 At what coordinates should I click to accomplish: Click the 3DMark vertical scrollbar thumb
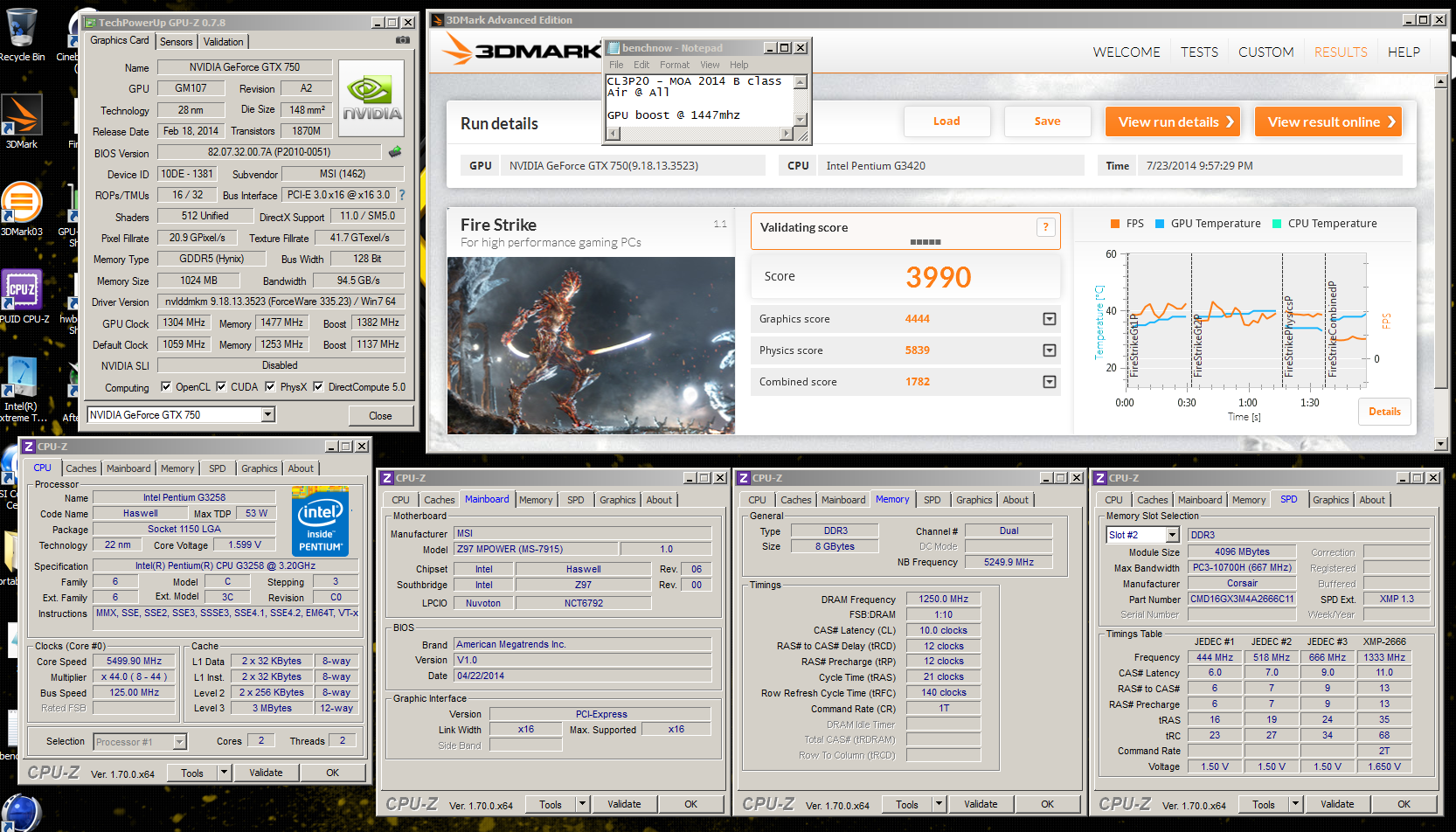click(1440, 239)
